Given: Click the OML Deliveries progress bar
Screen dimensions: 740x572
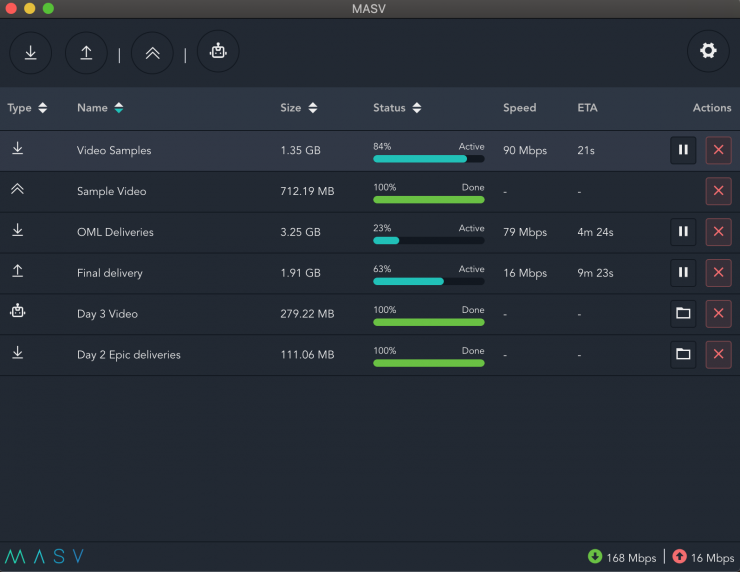Looking at the screenshot, I should click(x=428, y=240).
